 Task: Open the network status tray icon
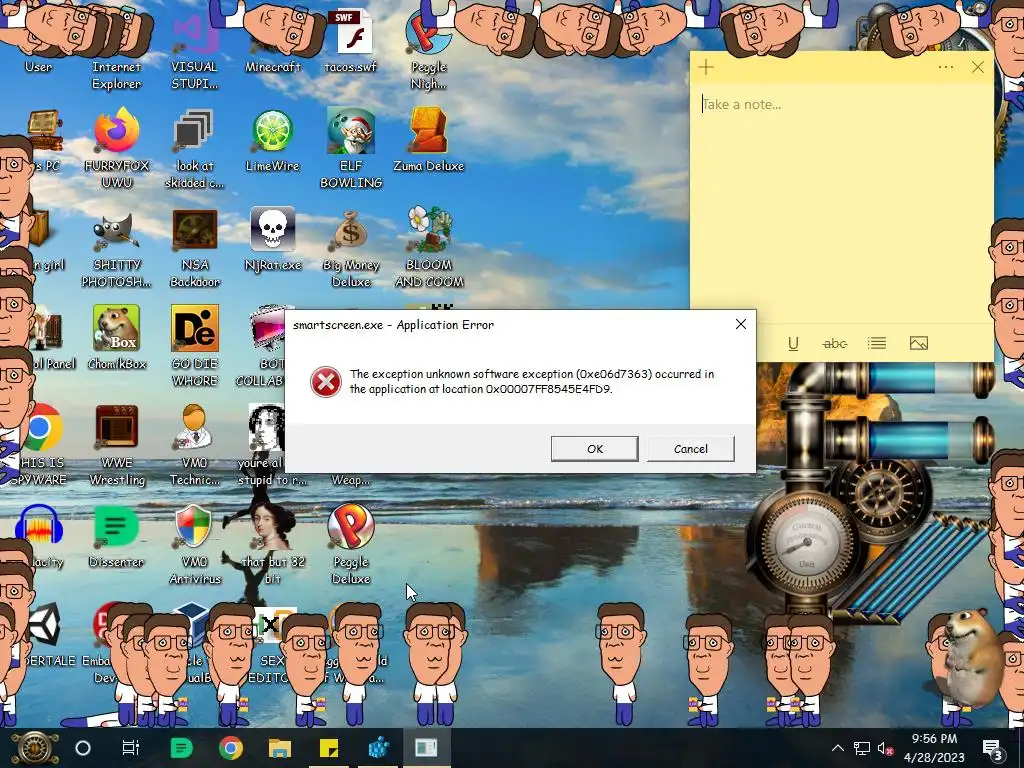coord(861,748)
